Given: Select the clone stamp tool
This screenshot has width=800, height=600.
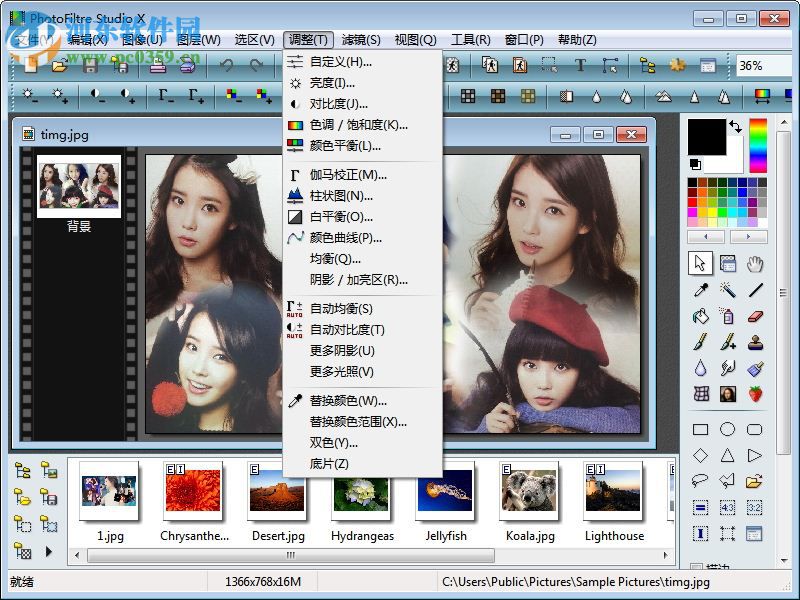Looking at the screenshot, I should click(x=757, y=342).
